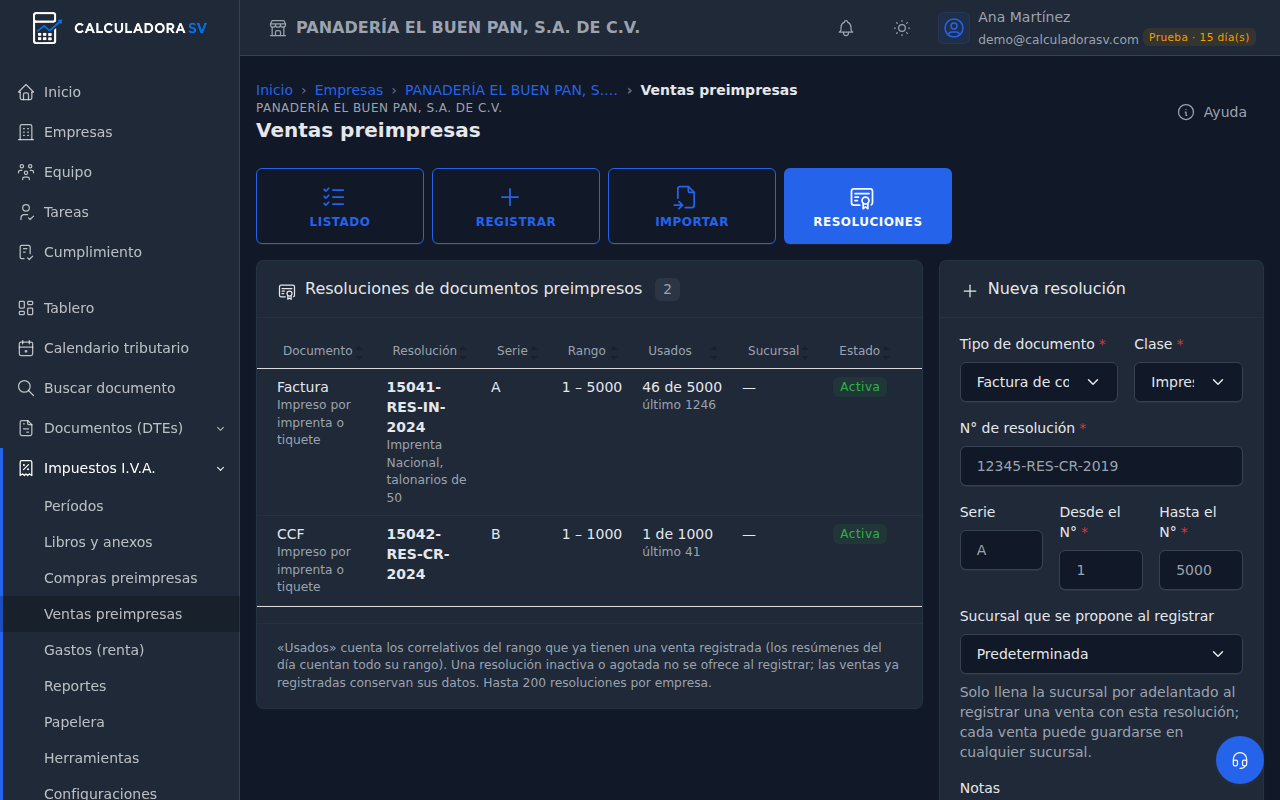
Task: Click the Ayuda info icon
Action: [x=1186, y=112]
